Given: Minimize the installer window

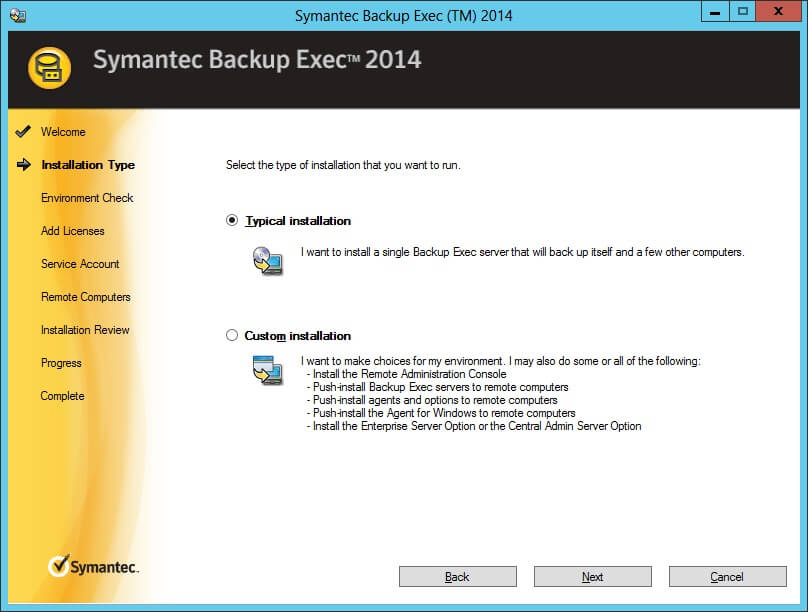Looking at the screenshot, I should [x=715, y=11].
